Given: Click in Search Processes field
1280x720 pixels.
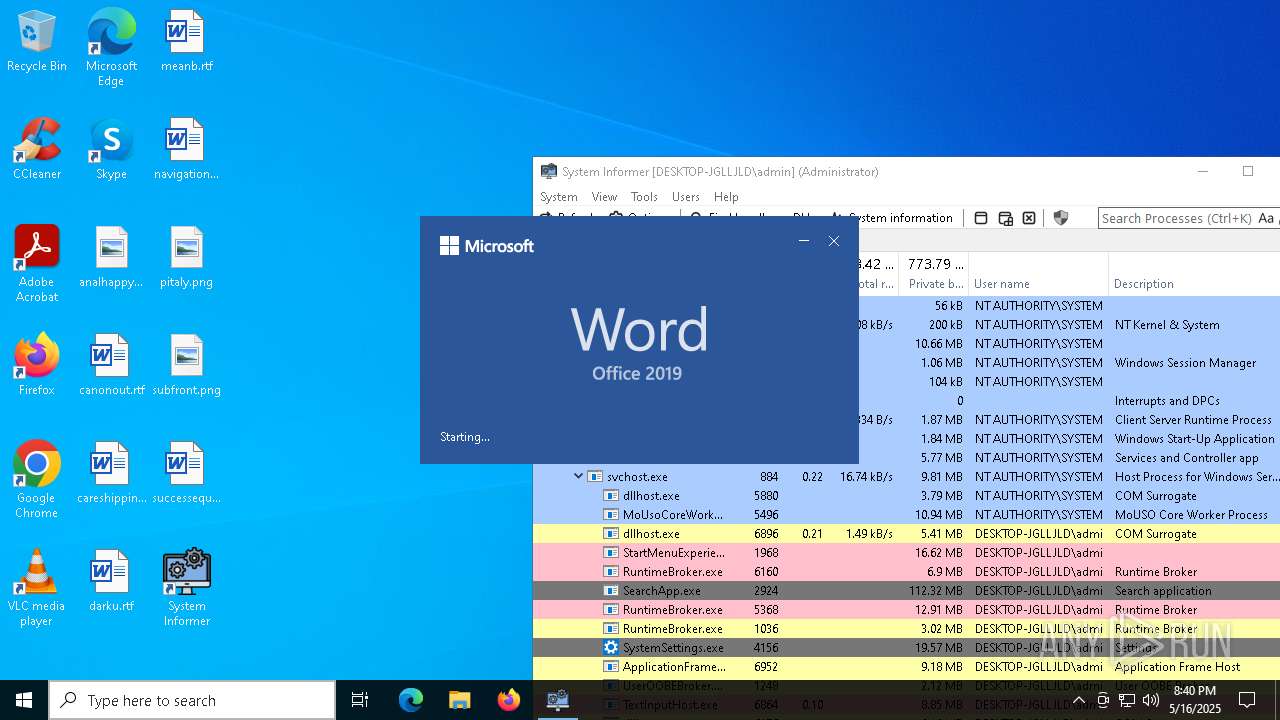Looking at the screenshot, I should pyautogui.click(x=1176, y=218).
